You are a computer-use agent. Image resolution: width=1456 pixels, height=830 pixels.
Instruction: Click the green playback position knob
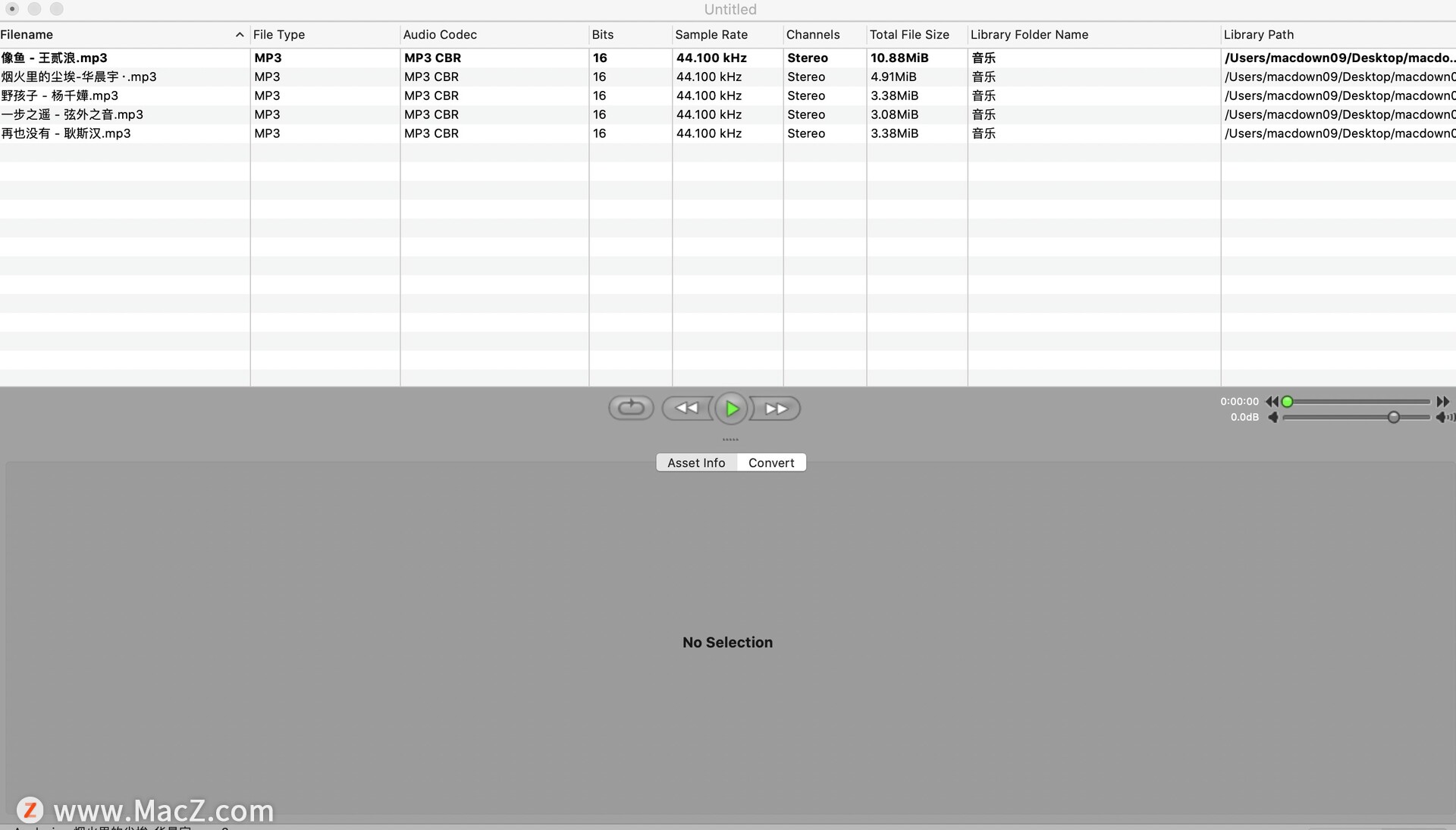(1287, 402)
